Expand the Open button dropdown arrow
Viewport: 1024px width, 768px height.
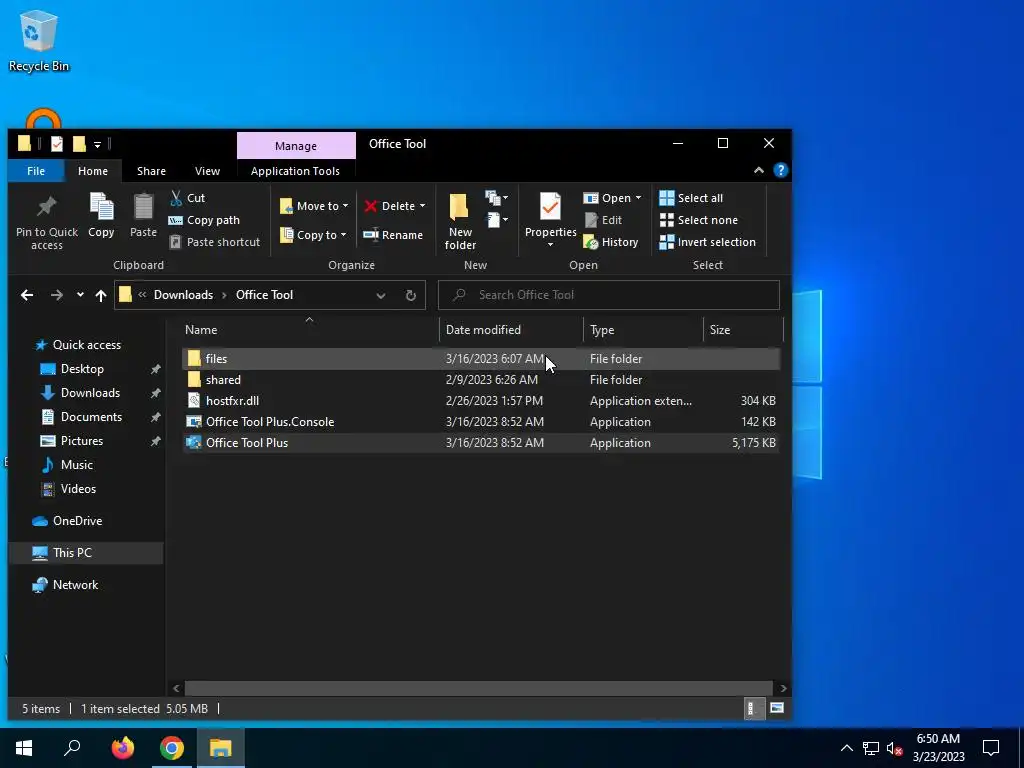coord(638,198)
